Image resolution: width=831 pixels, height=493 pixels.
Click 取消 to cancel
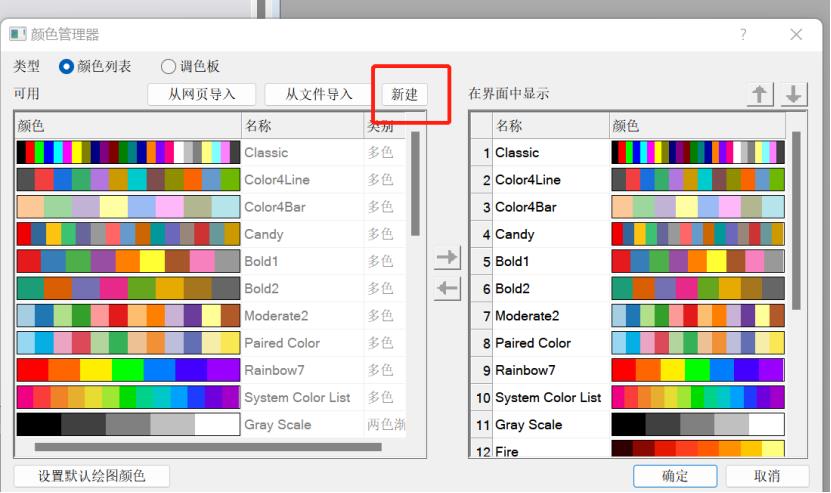point(767,476)
